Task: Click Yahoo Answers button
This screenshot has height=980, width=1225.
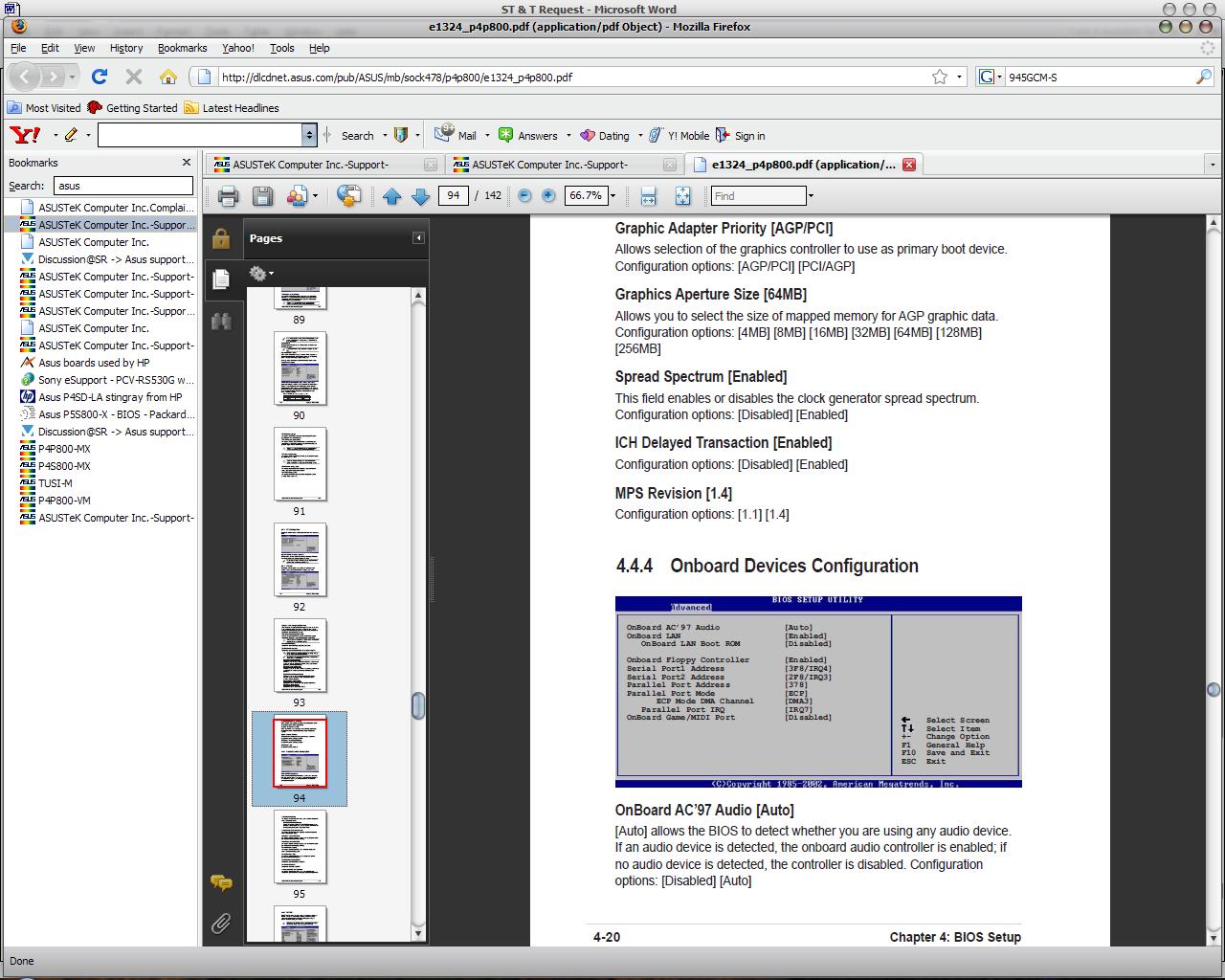Action: (x=528, y=135)
